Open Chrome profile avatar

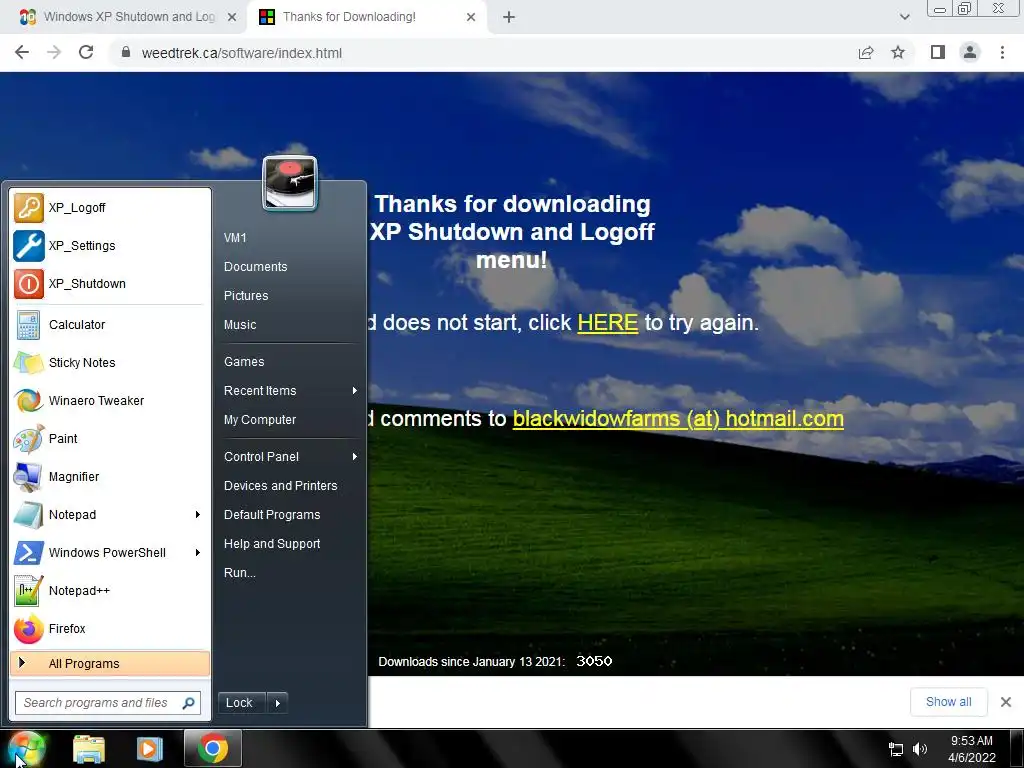pos(970,52)
